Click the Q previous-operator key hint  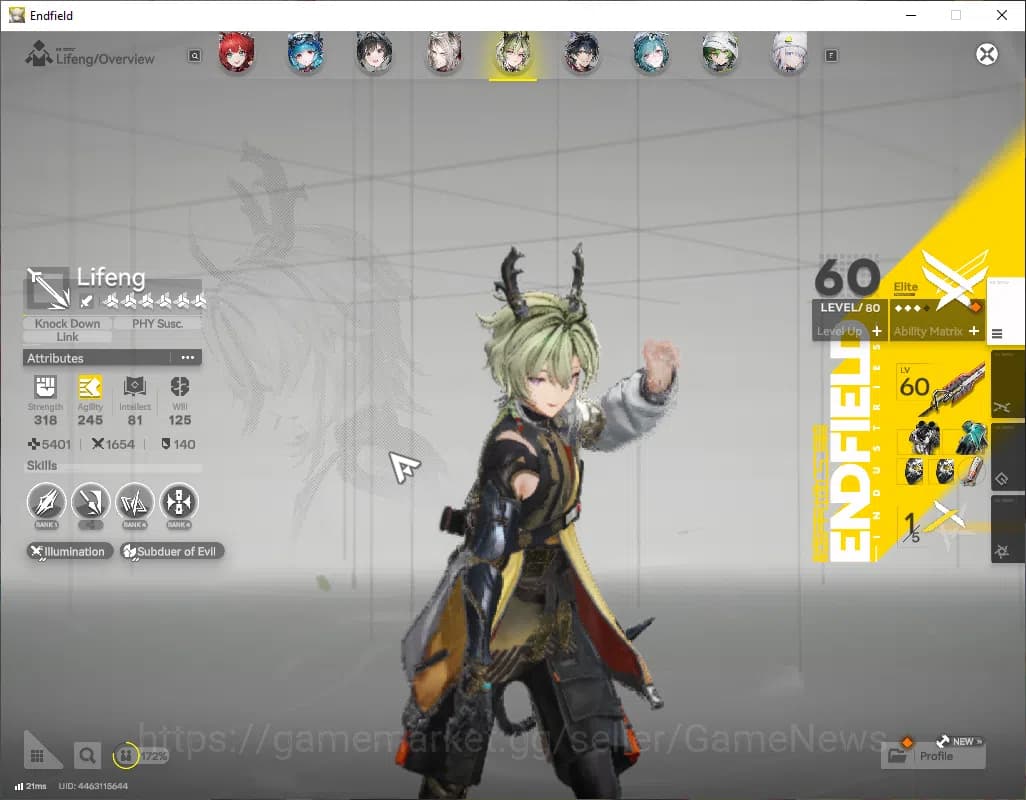pyautogui.click(x=195, y=56)
